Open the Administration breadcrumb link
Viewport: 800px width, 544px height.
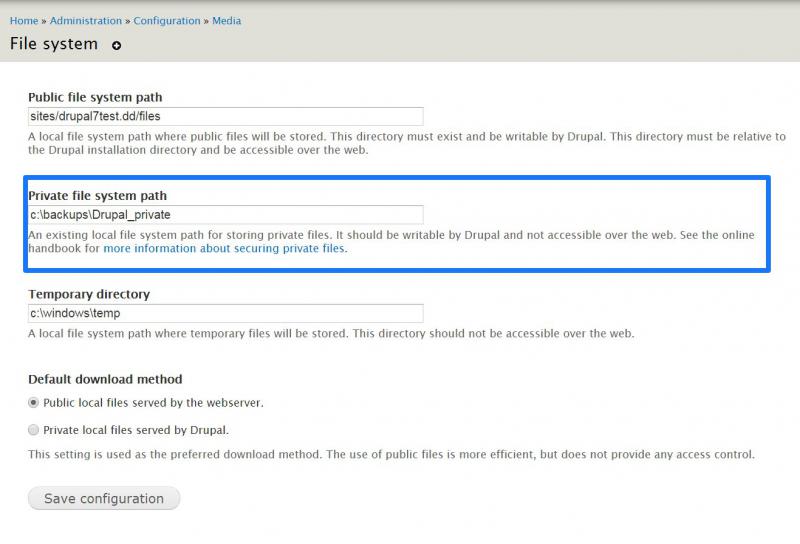point(86,21)
